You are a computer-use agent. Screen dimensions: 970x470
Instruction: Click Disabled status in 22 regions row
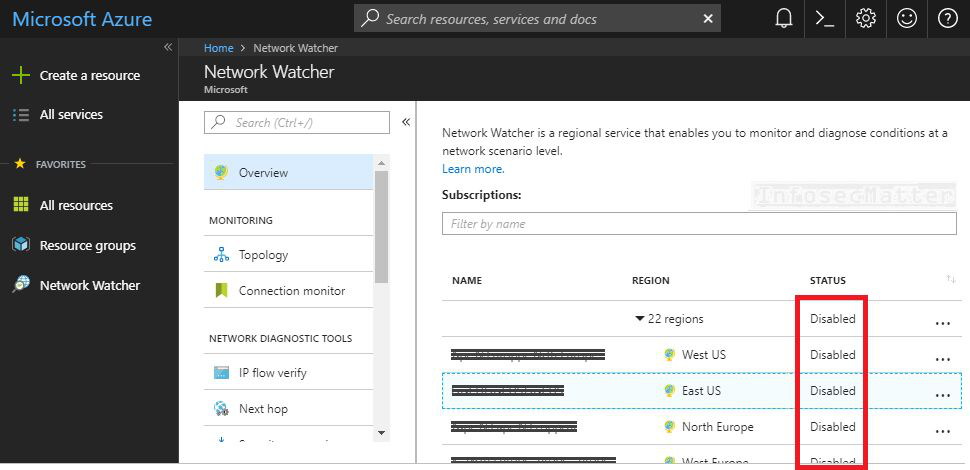[833, 319]
